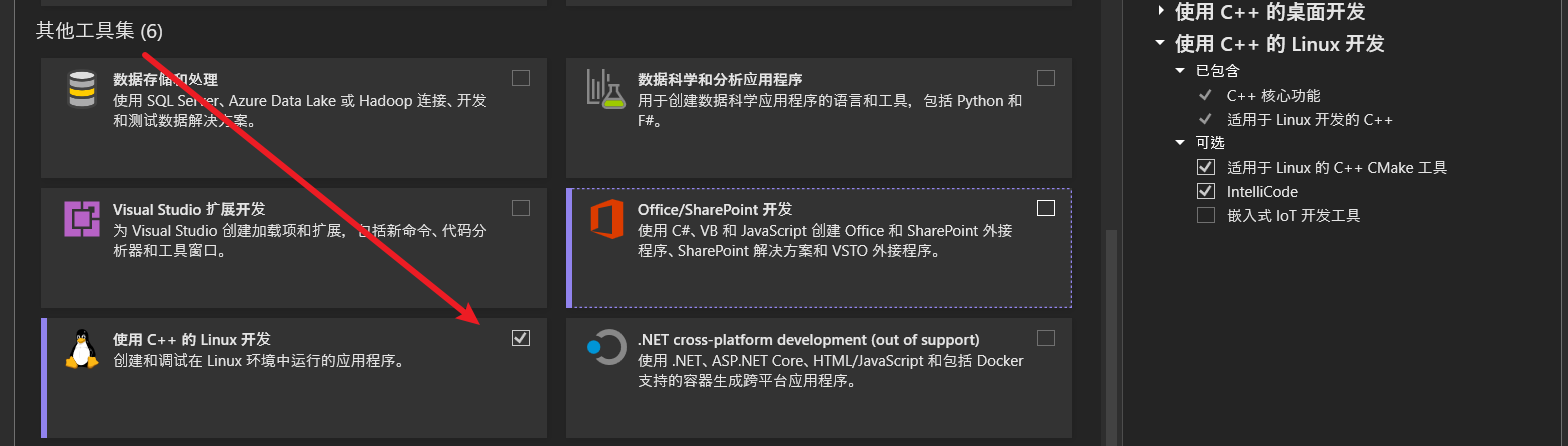Collapse the 已包含 subsection
Viewport: 1568px width, 446px height.
click(x=1180, y=71)
